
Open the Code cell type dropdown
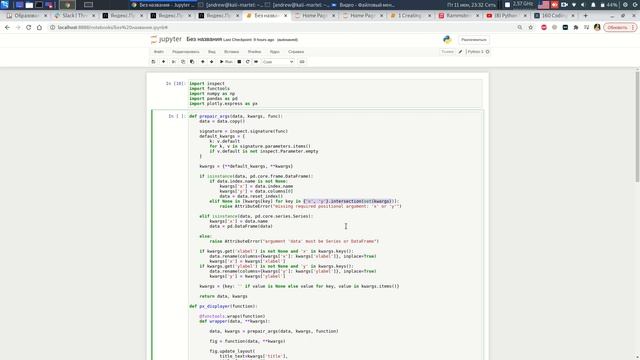click(x=278, y=62)
